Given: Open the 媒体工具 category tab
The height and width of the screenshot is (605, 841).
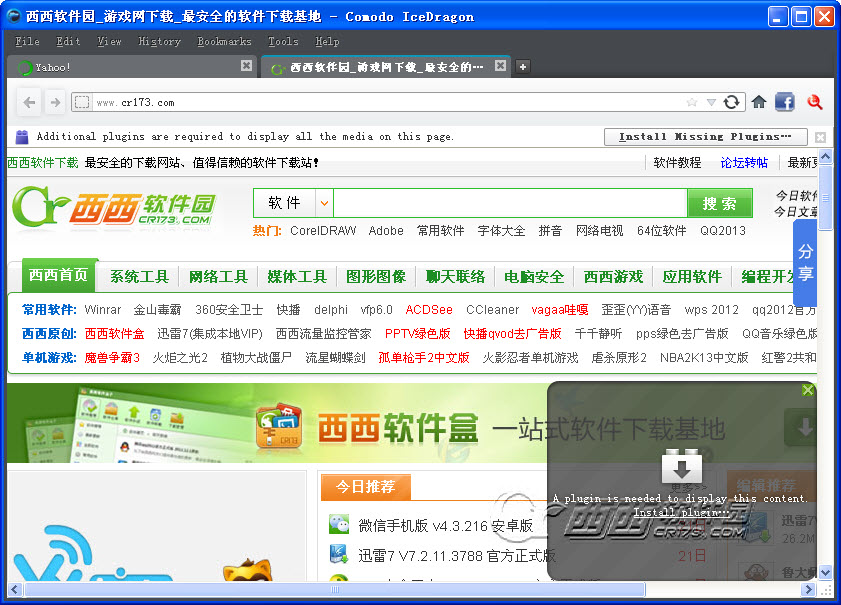Looking at the screenshot, I should [x=297, y=277].
